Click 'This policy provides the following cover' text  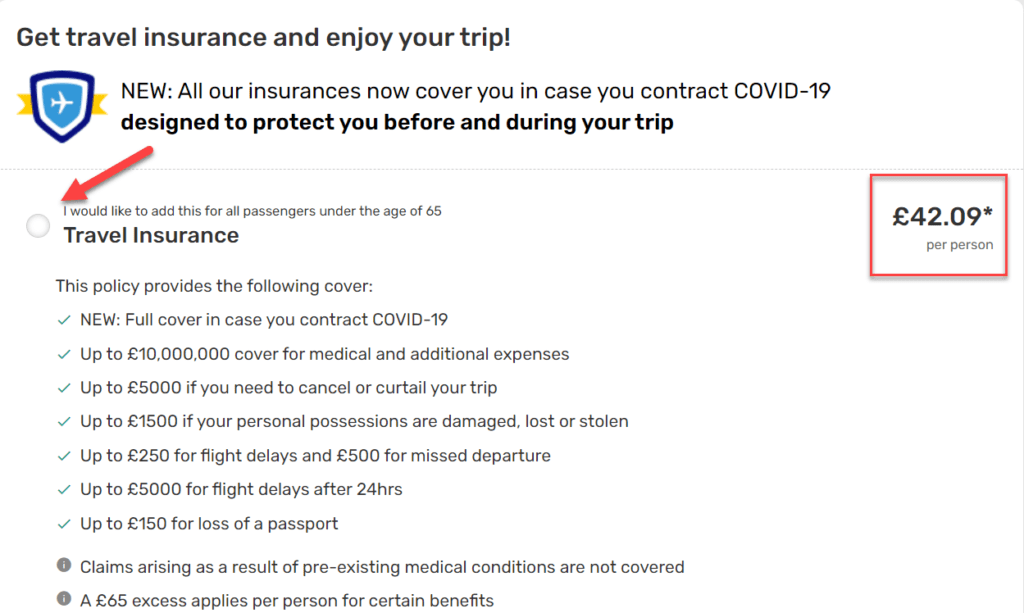(x=214, y=286)
